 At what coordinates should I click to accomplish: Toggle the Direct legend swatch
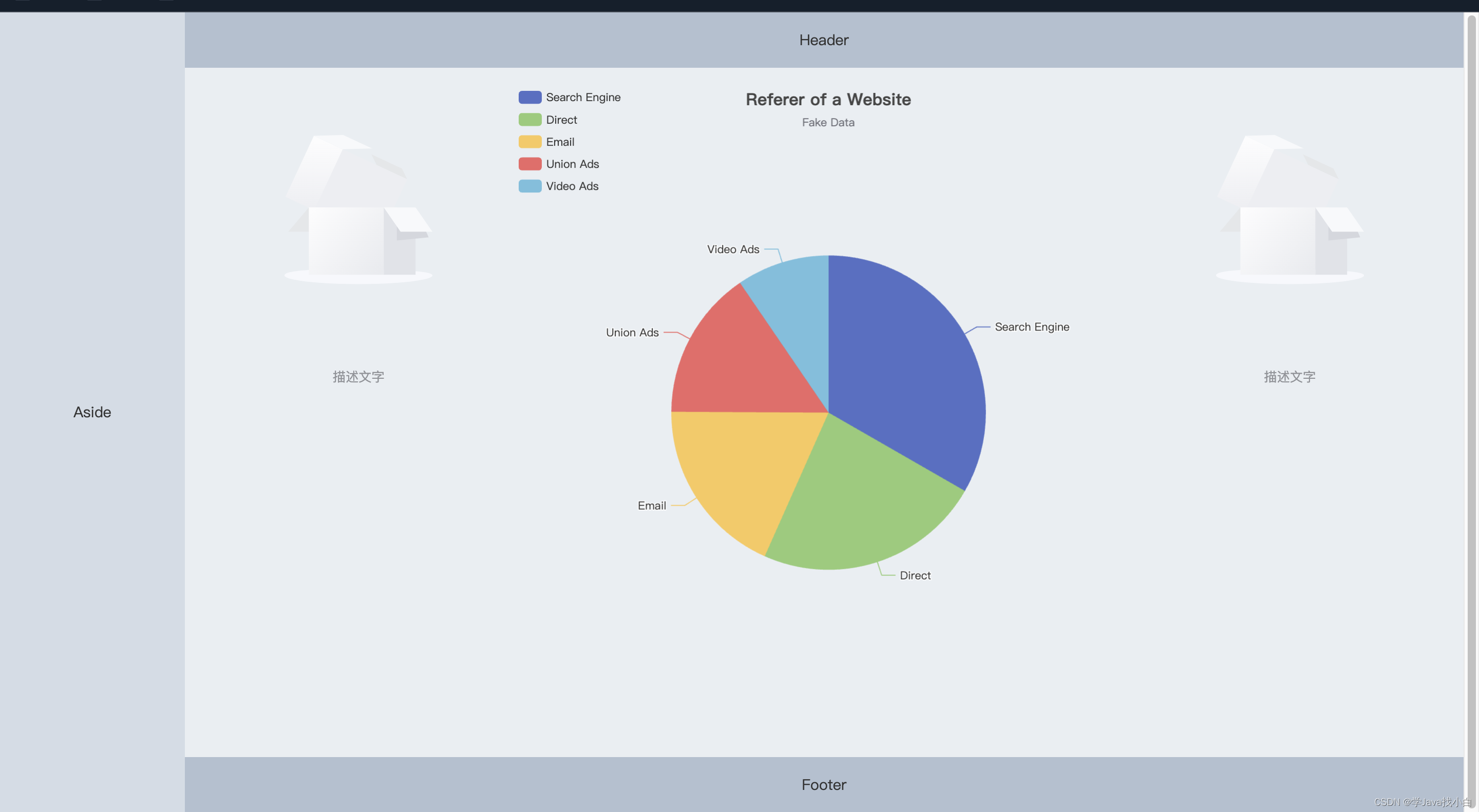[529, 120]
